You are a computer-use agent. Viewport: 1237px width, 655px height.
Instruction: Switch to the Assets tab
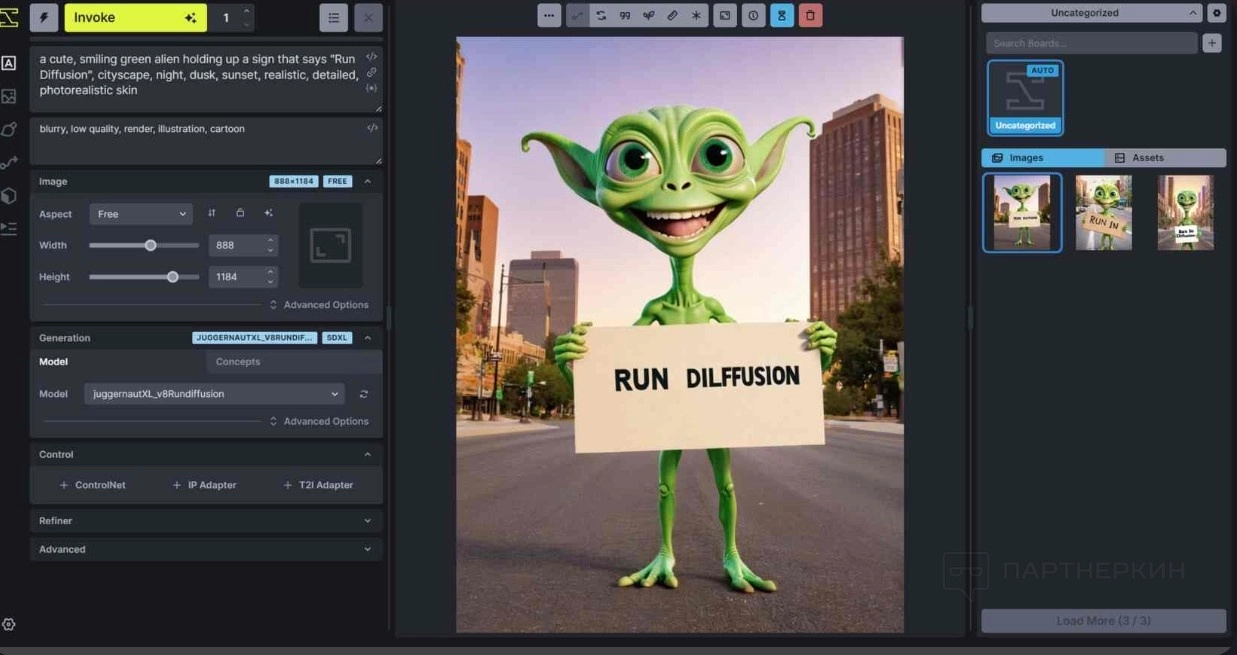point(1165,158)
